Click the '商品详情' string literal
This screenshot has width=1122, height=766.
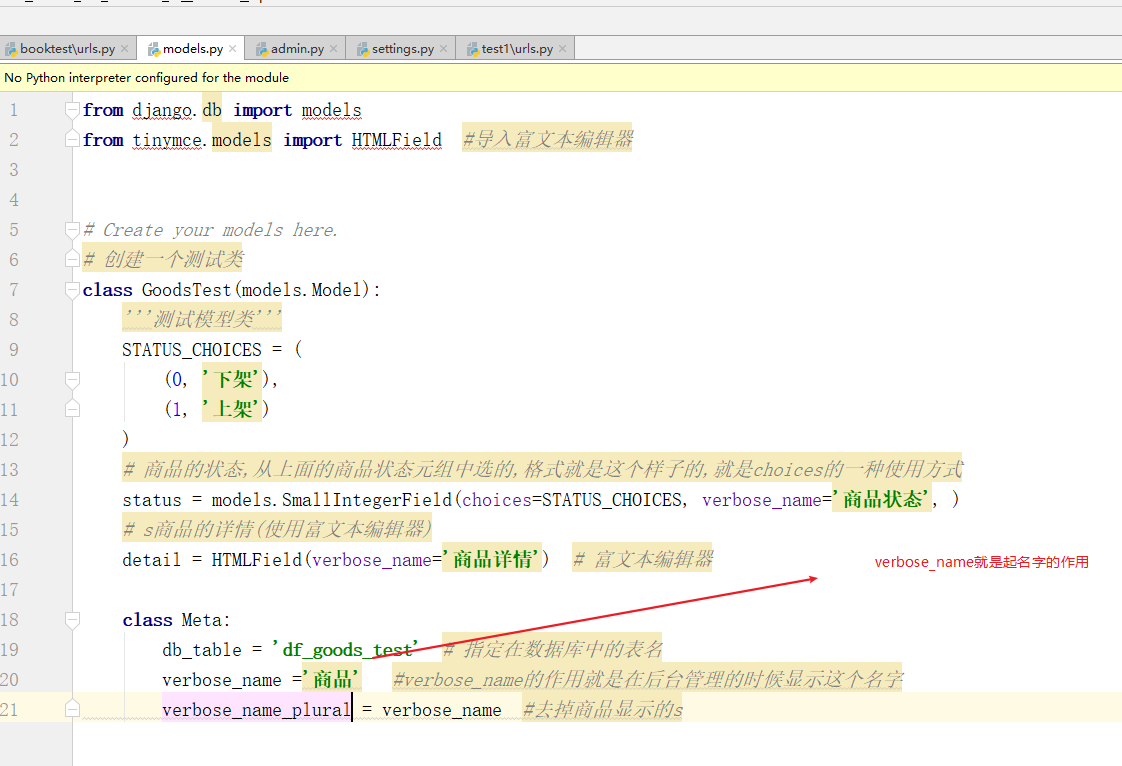(x=492, y=560)
